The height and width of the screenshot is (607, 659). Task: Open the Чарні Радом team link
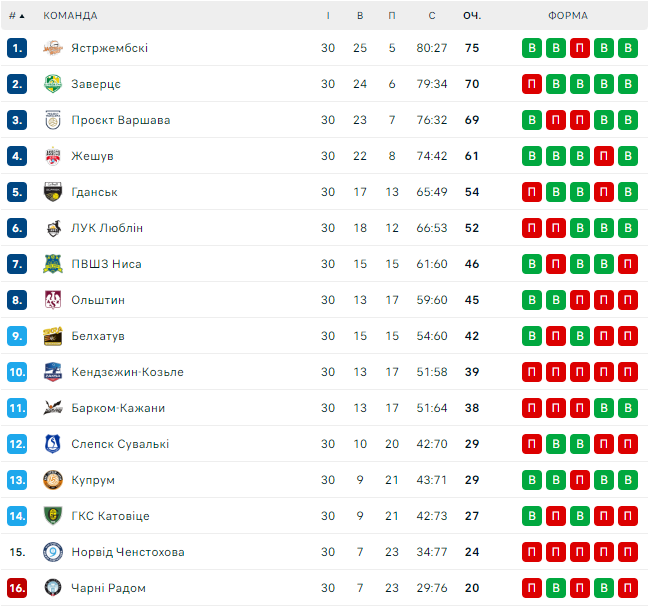click(109, 588)
